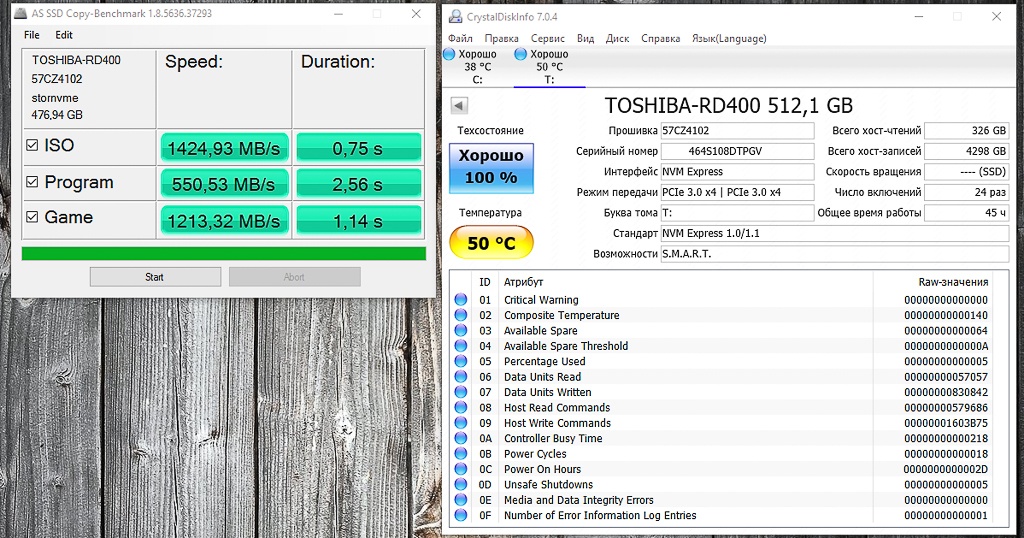The height and width of the screenshot is (538, 1024).
Task: Click total working time value 45 ч
Action: pyautogui.click(x=967, y=213)
